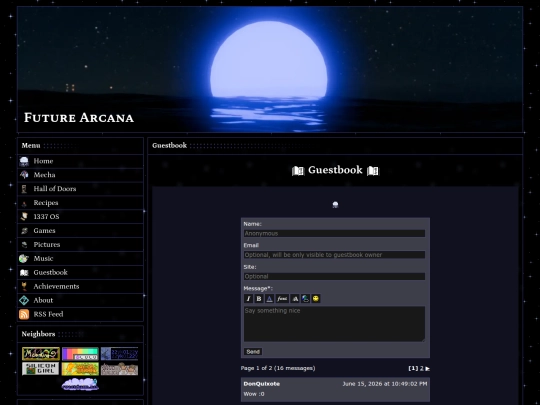The width and height of the screenshot is (540, 405).
Task: Focus the Email input field
Action: tap(334, 255)
